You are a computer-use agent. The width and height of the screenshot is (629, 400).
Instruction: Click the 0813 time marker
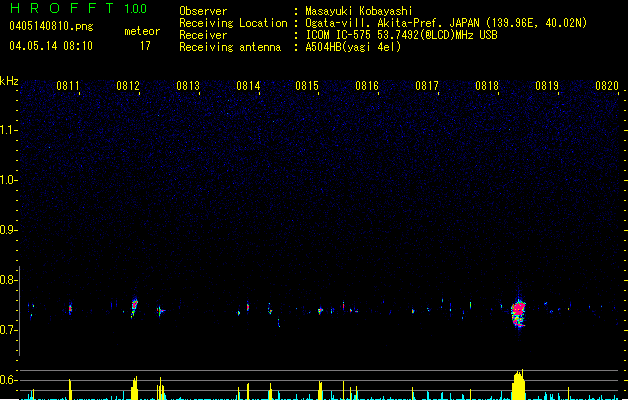pyautogui.click(x=187, y=86)
